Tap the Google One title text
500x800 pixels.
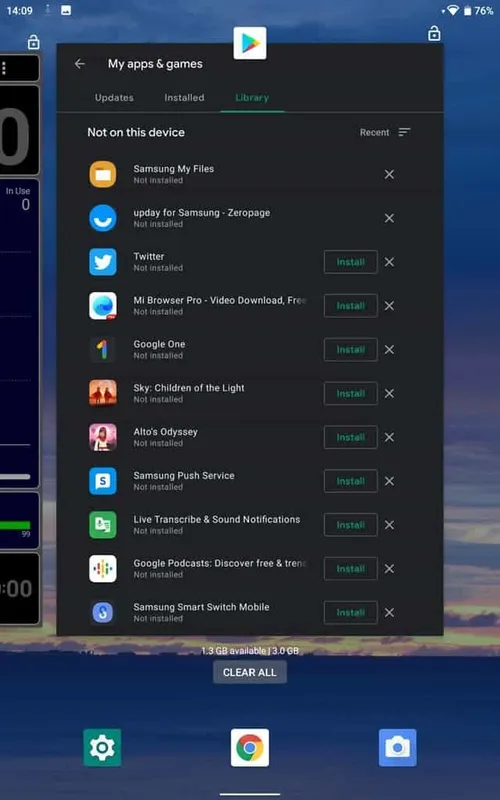pyautogui.click(x=159, y=344)
